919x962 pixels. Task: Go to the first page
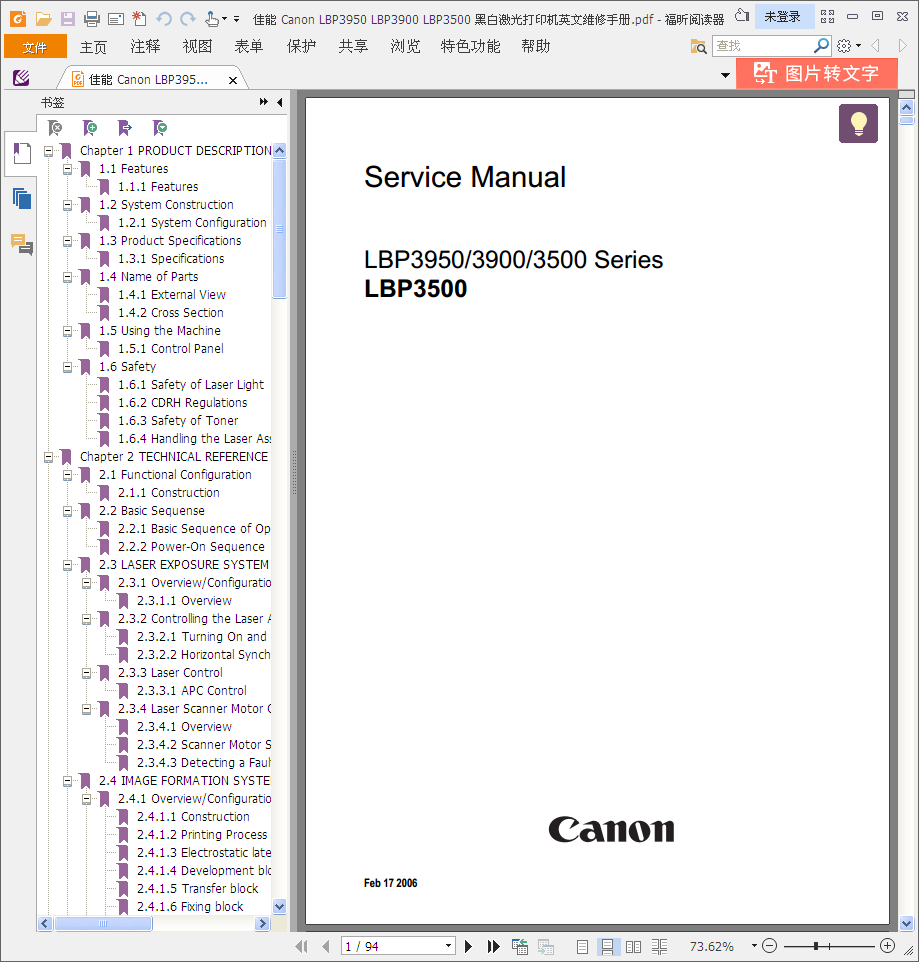coord(301,946)
